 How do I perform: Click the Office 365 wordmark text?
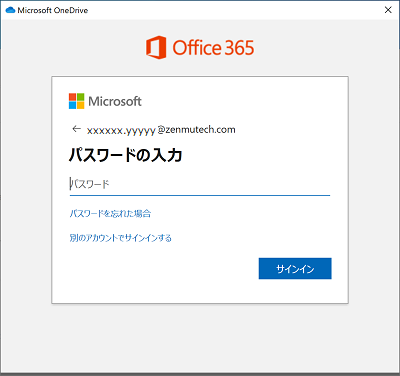213,48
